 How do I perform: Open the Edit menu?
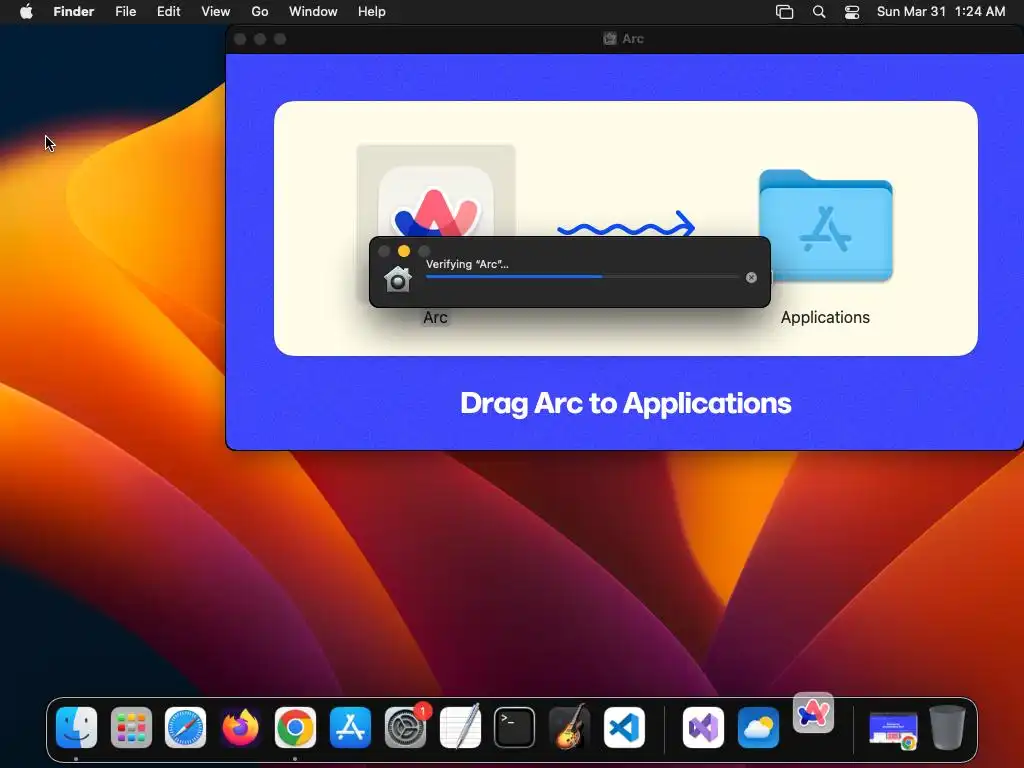tap(168, 12)
